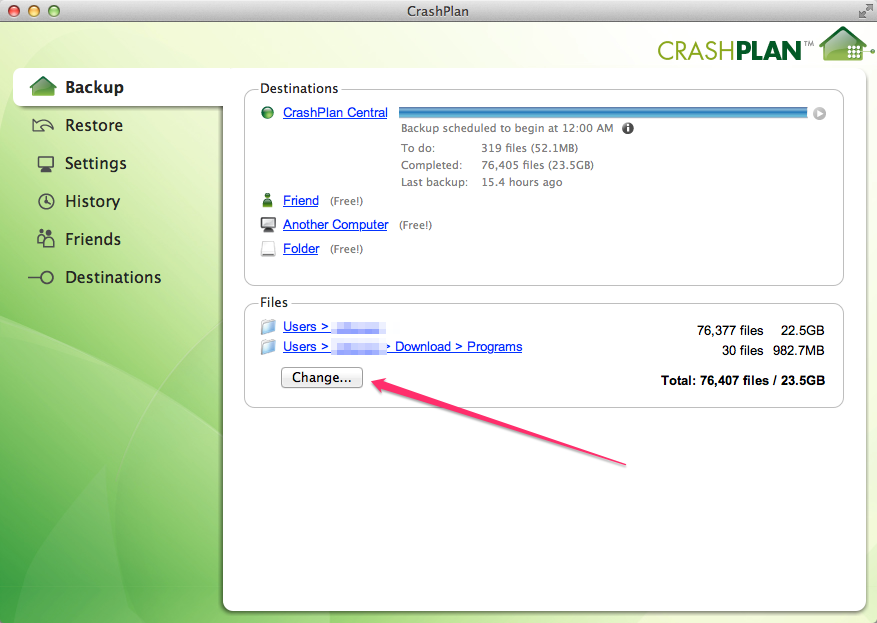Image resolution: width=877 pixels, height=623 pixels.
Task: Click the '30 files' count
Action: coord(743,351)
